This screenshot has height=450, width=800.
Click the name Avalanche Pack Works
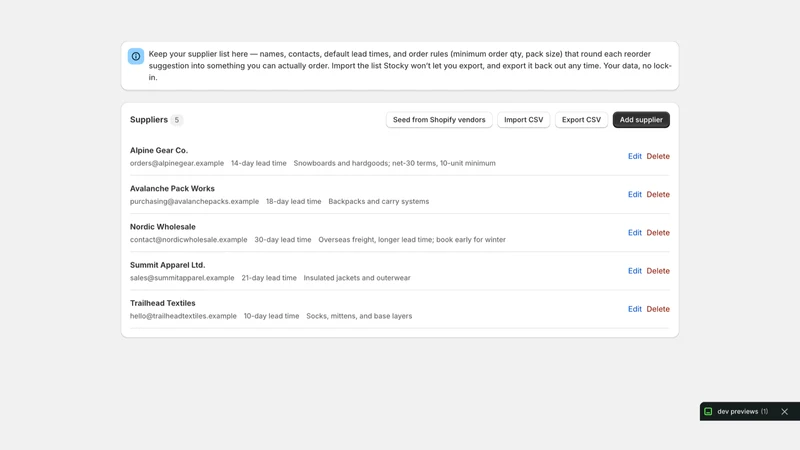pos(172,188)
